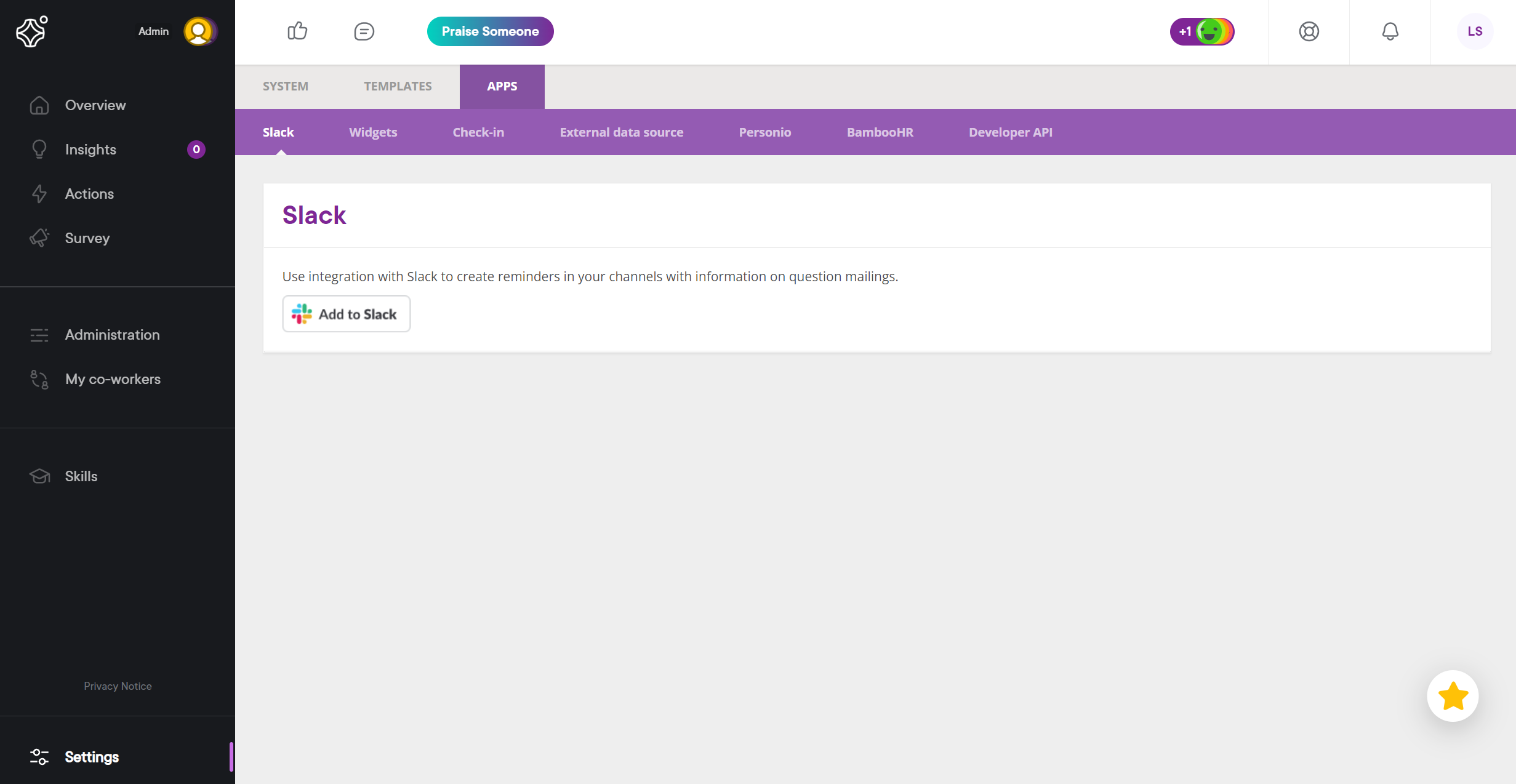Click the Slack heading in the panel
The width and height of the screenshot is (1516, 784).
pyautogui.click(x=314, y=215)
